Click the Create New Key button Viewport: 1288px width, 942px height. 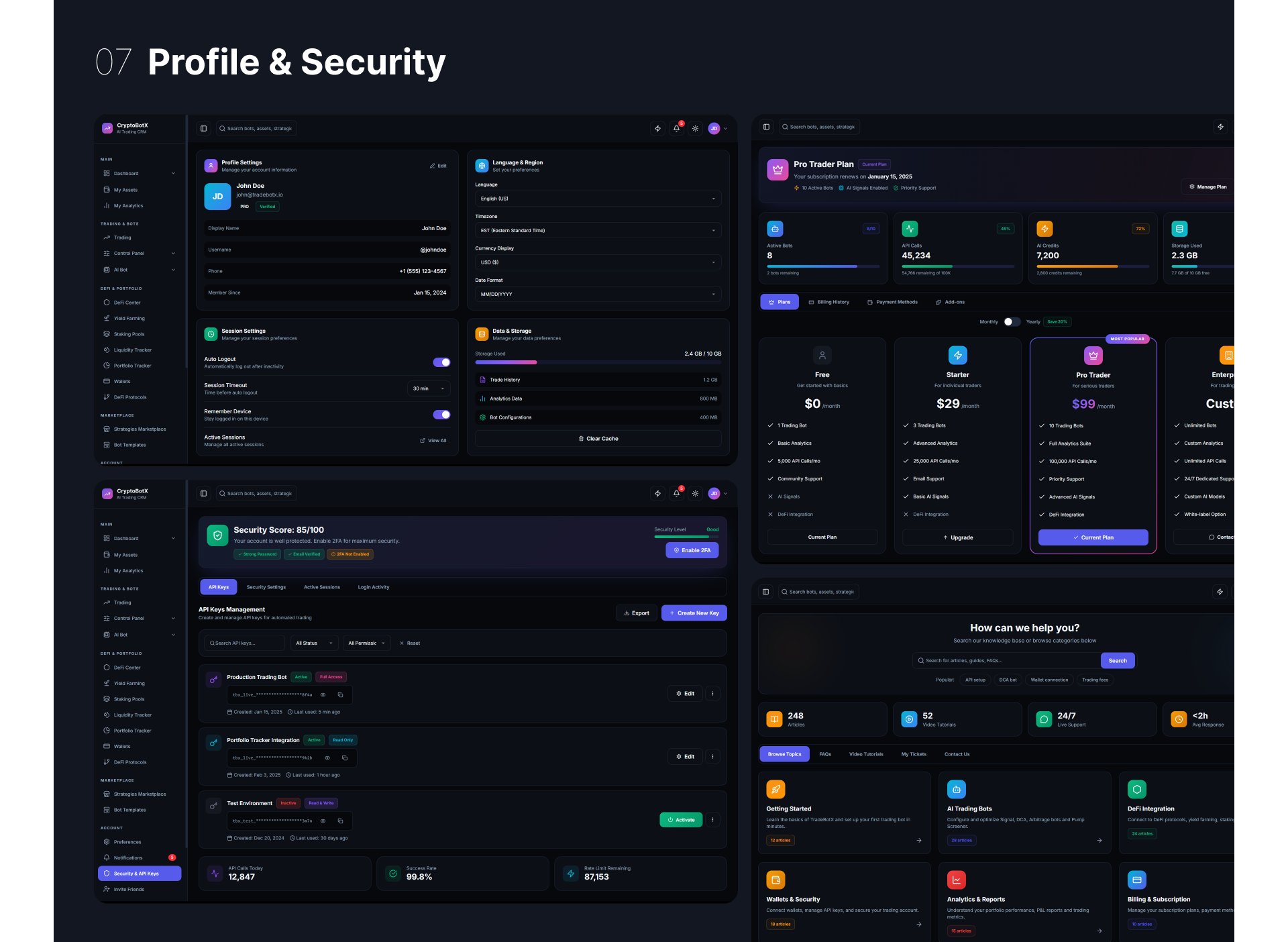(x=694, y=613)
